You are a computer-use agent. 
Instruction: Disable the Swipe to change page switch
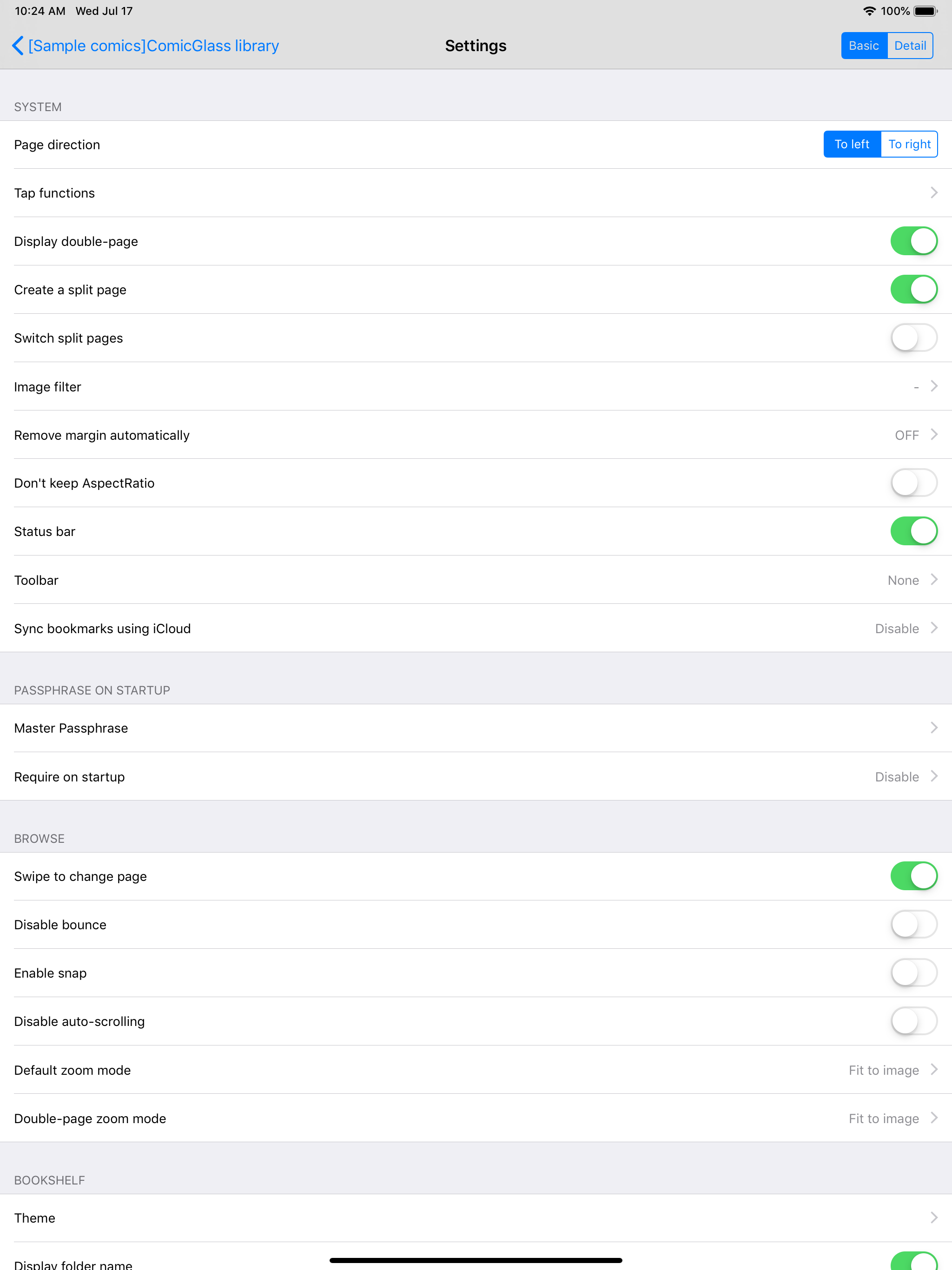coord(913,876)
